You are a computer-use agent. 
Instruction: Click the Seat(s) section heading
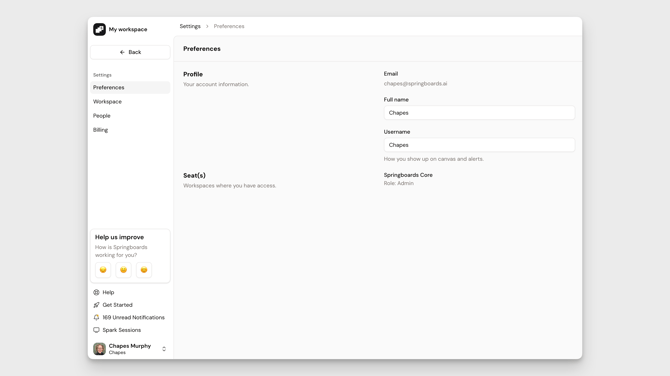pyautogui.click(x=194, y=175)
